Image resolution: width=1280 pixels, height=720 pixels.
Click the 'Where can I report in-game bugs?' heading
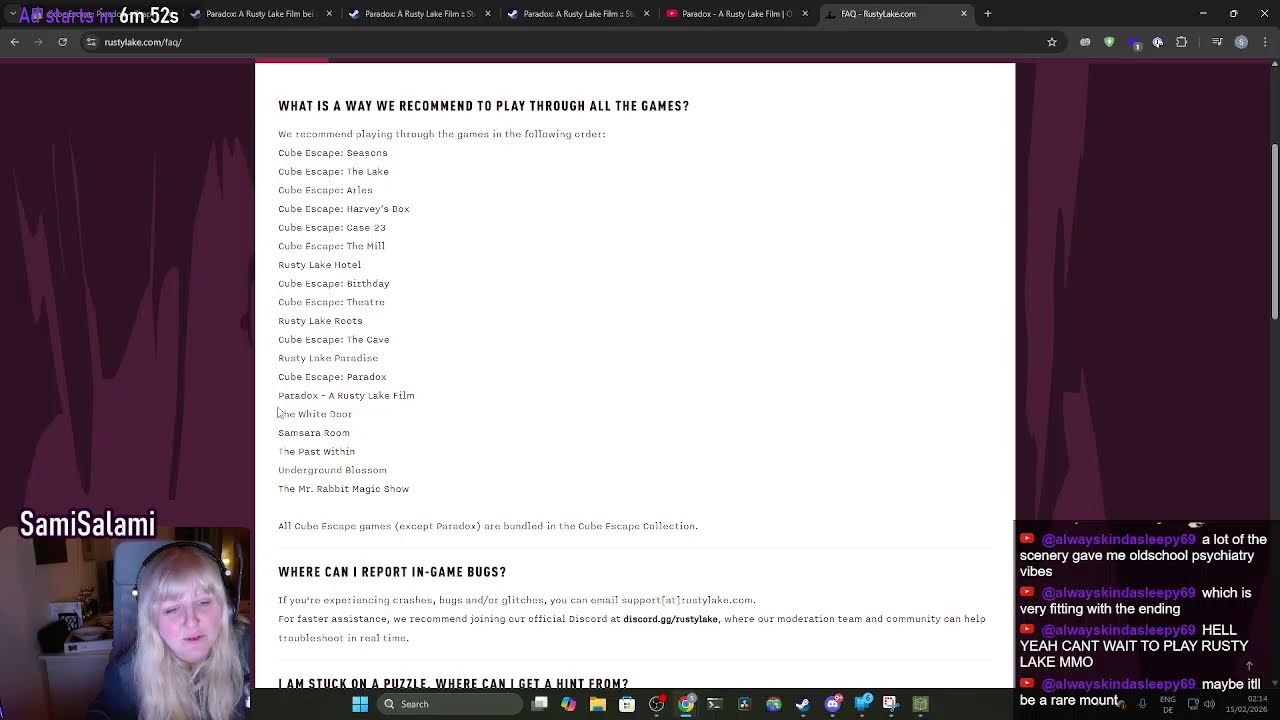392,572
